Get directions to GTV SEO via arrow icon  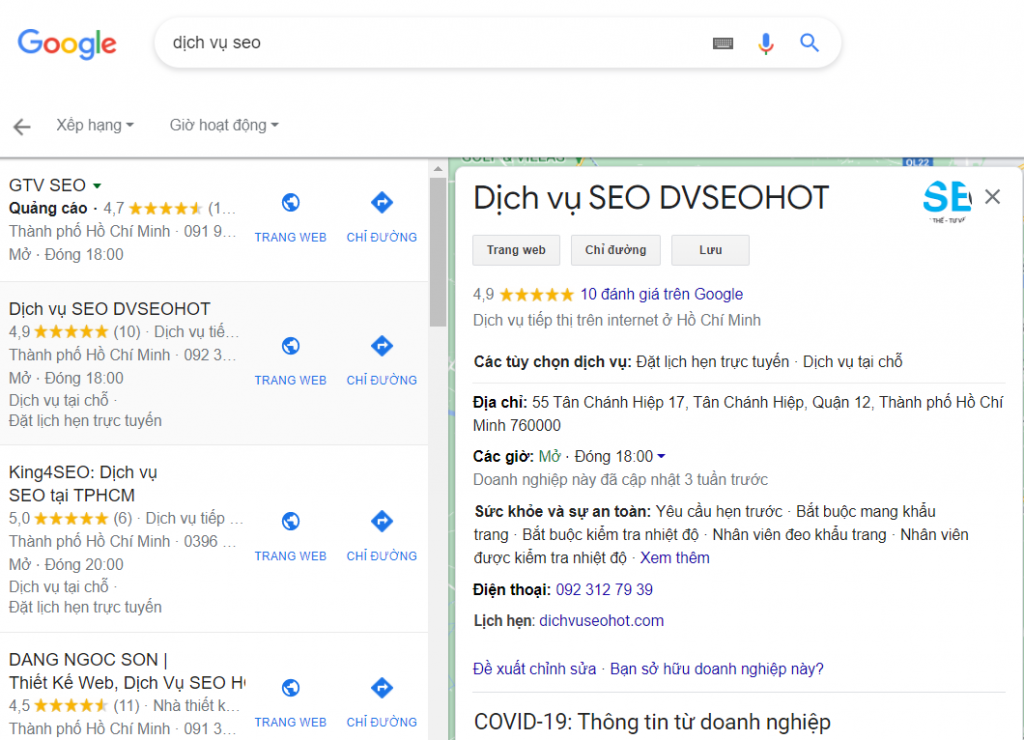pyautogui.click(x=382, y=202)
